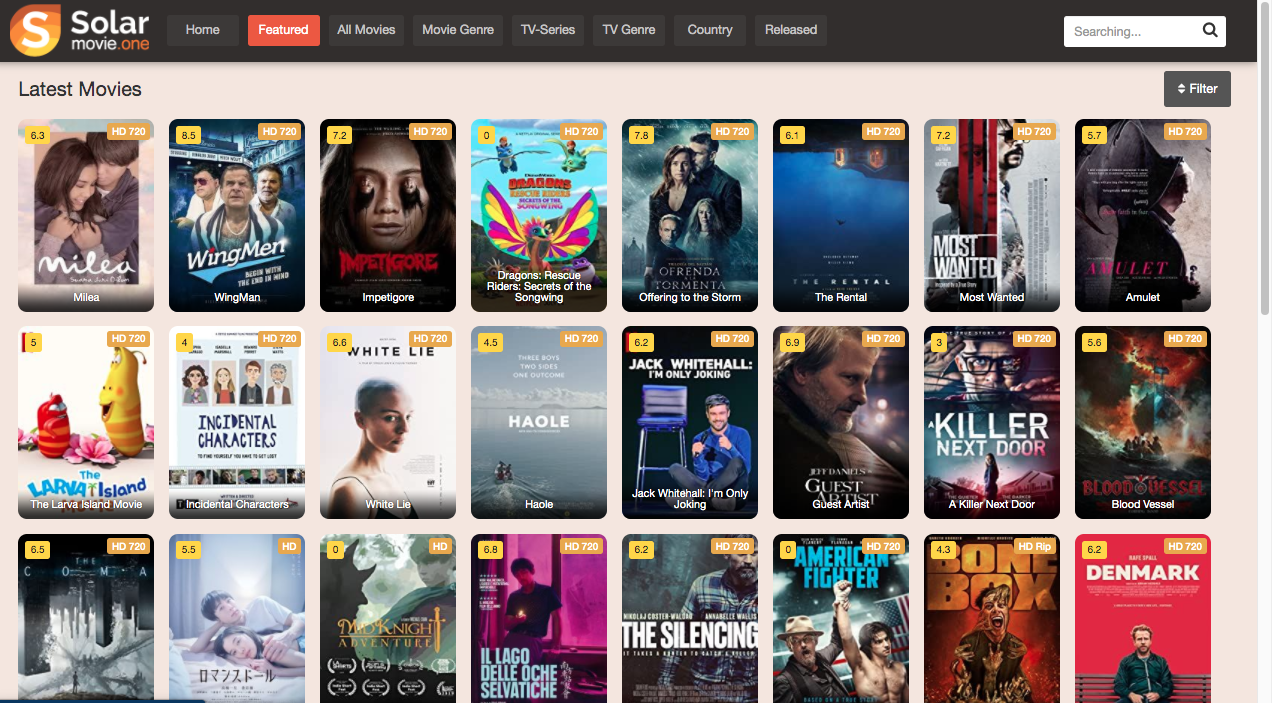1272x703 pixels.
Task: Click the 6.9 rating on Guest Artist
Action: point(792,342)
